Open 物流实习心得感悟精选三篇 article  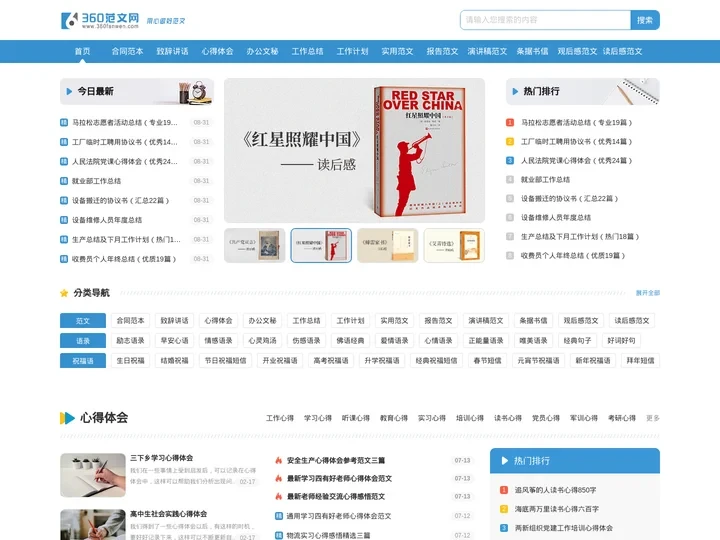point(328,535)
